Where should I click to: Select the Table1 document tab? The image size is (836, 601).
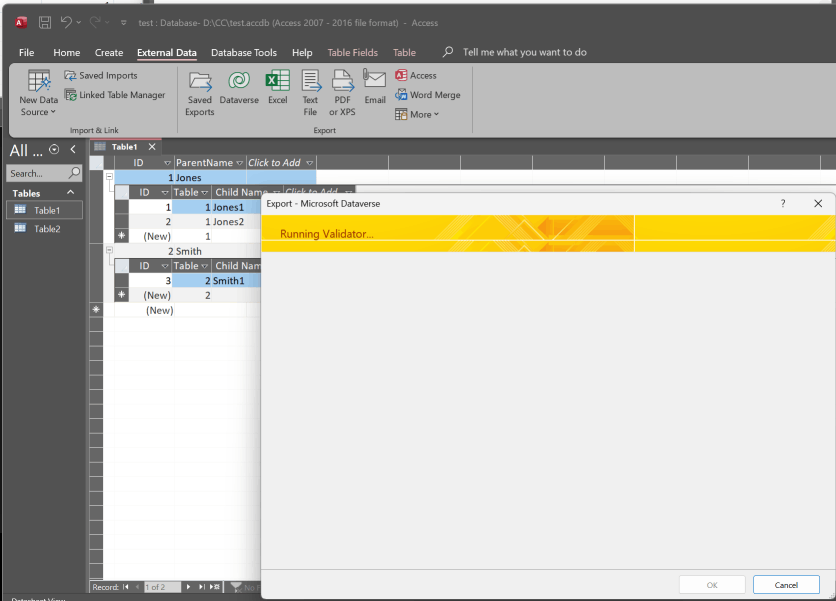[x=124, y=147]
